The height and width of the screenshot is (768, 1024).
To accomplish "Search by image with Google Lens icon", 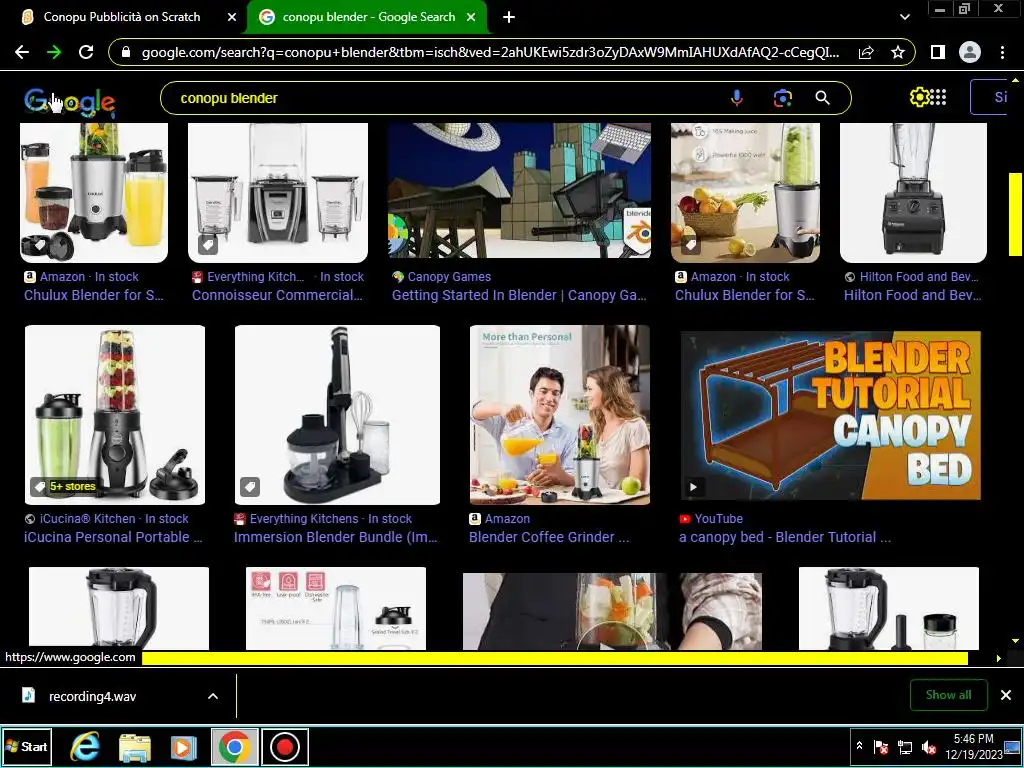I will (x=782, y=98).
